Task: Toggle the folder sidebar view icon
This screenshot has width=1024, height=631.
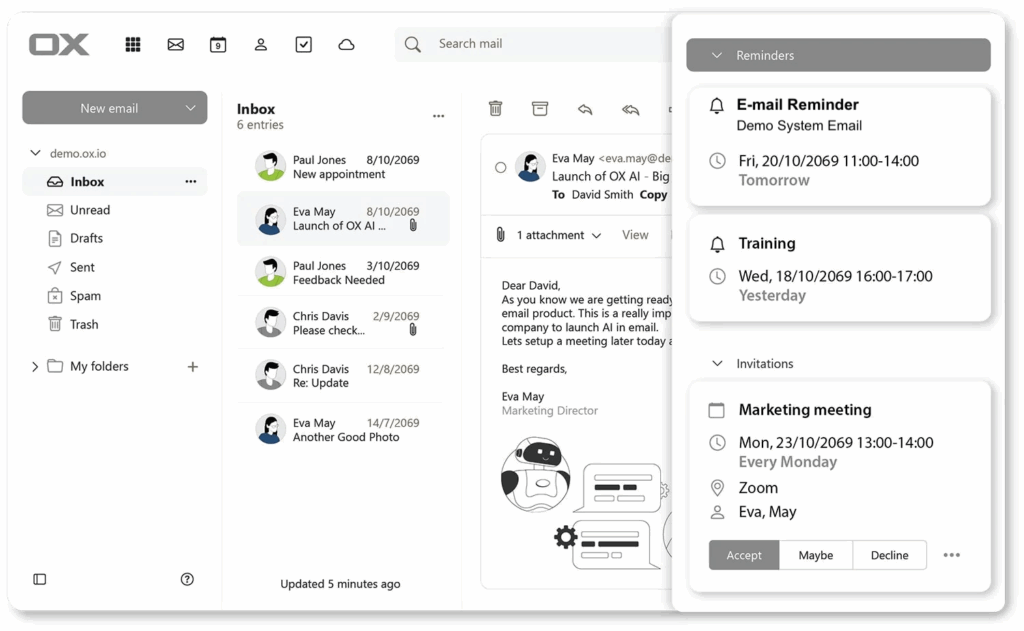Action: tap(40, 579)
